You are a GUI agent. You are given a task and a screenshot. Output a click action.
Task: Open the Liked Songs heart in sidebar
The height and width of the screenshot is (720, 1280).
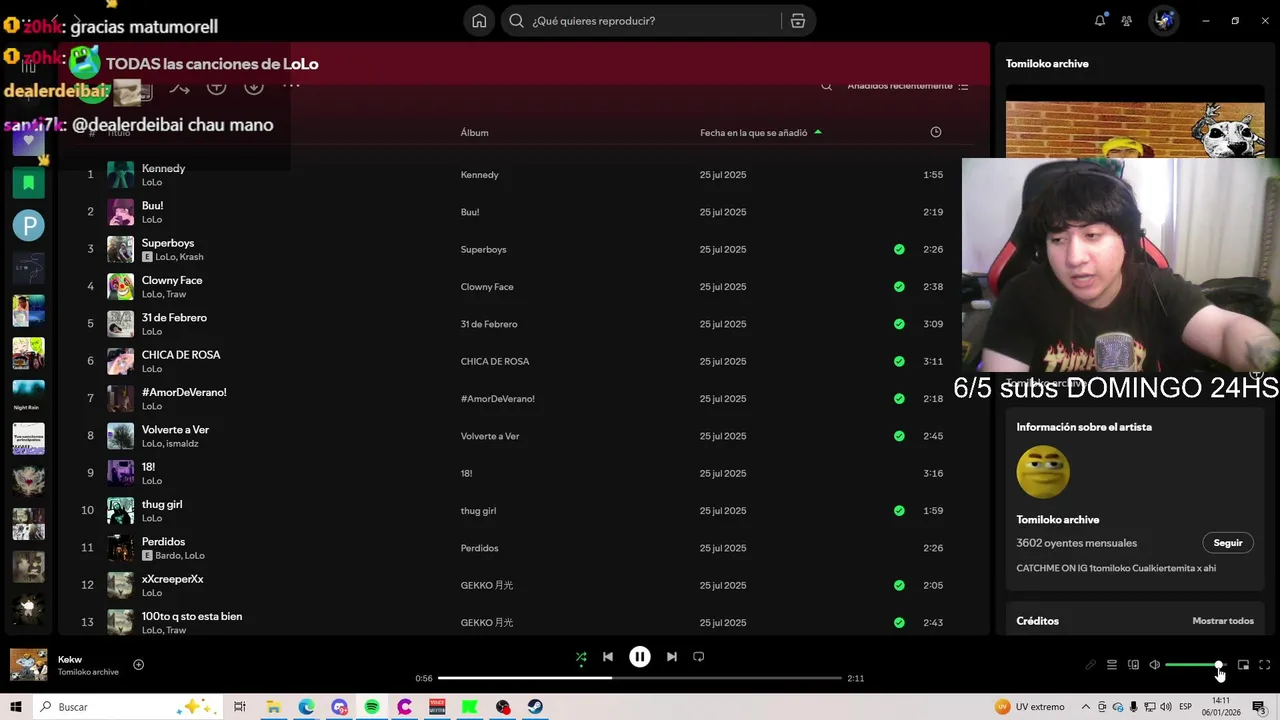point(28,141)
